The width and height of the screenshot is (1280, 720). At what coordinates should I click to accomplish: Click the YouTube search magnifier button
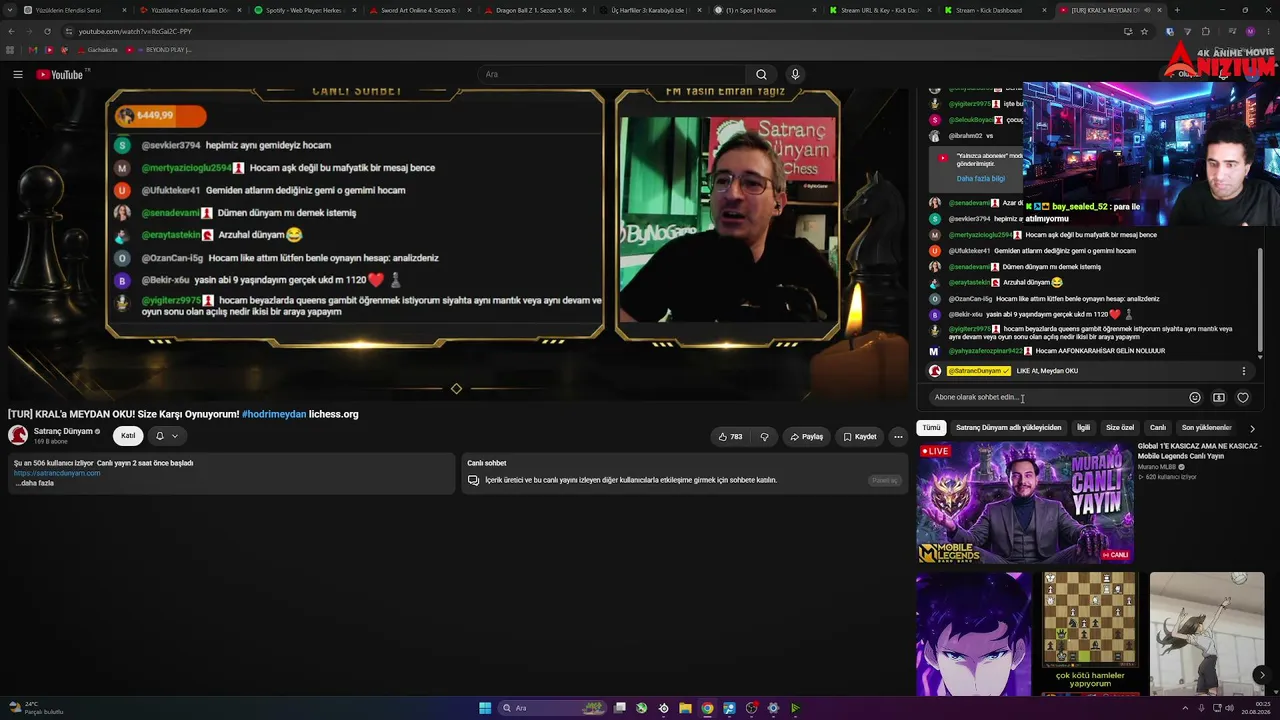tap(761, 74)
